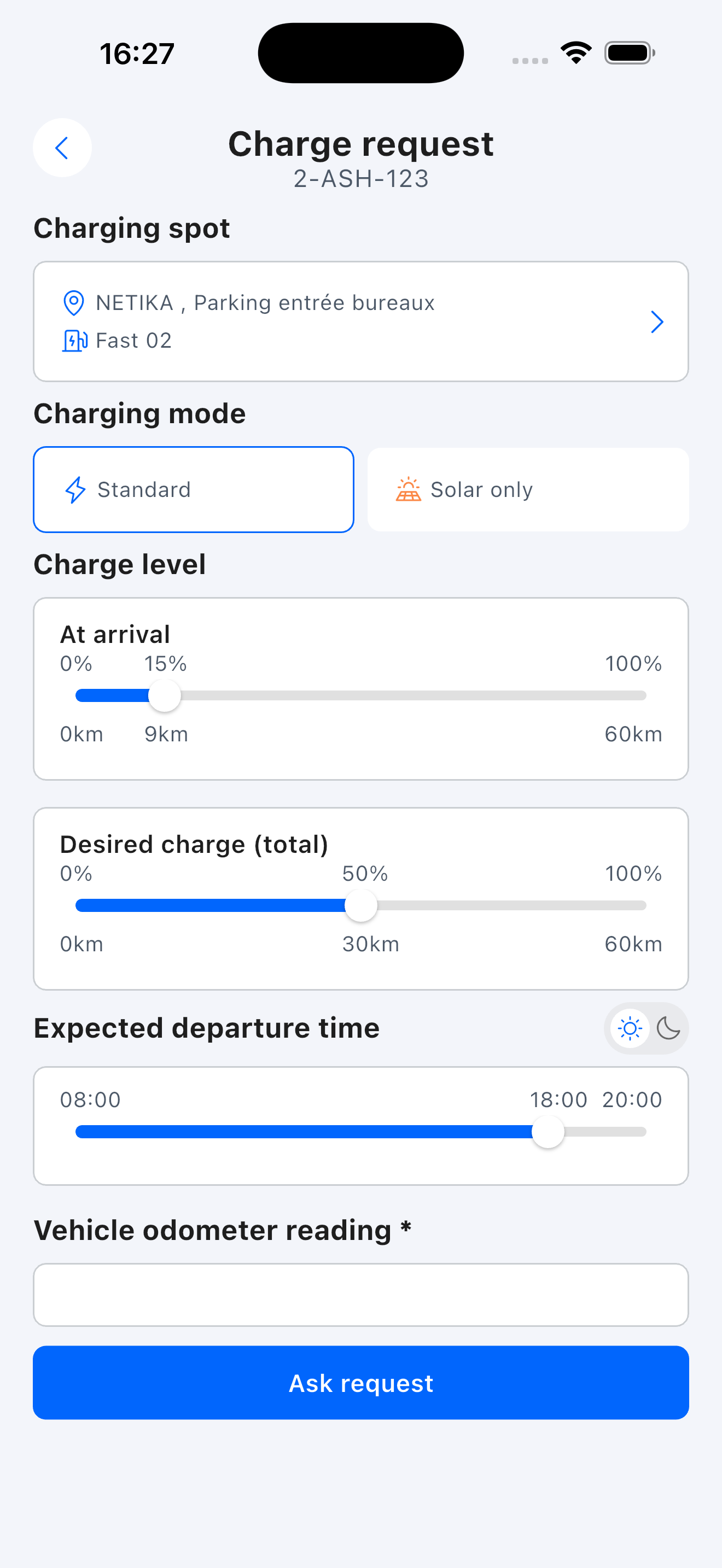Image resolution: width=722 pixels, height=1568 pixels.
Task: Focus the vehicle odometer reading field
Action: click(x=361, y=1295)
